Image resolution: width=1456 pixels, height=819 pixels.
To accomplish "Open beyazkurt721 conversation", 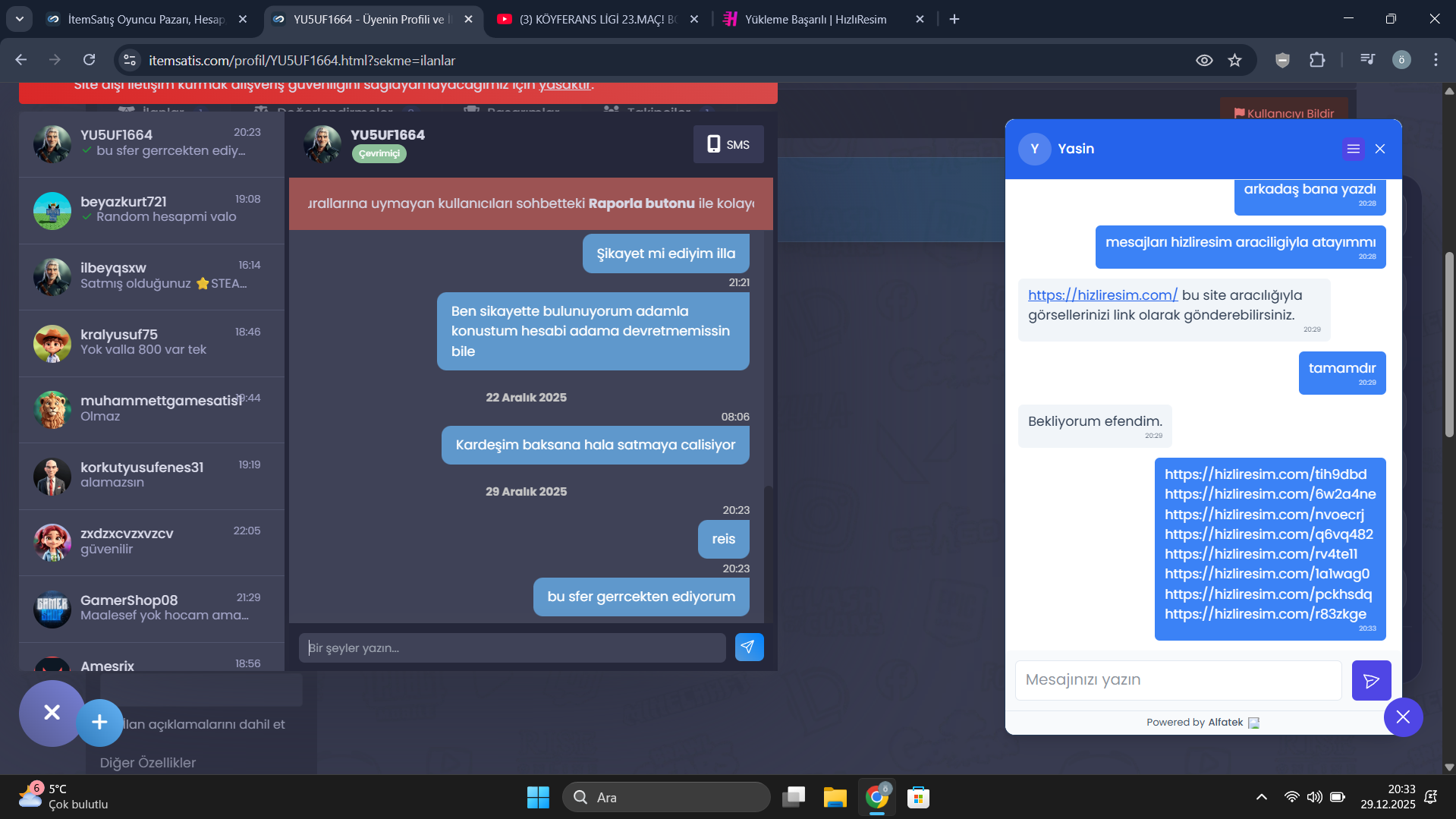I will point(152,210).
